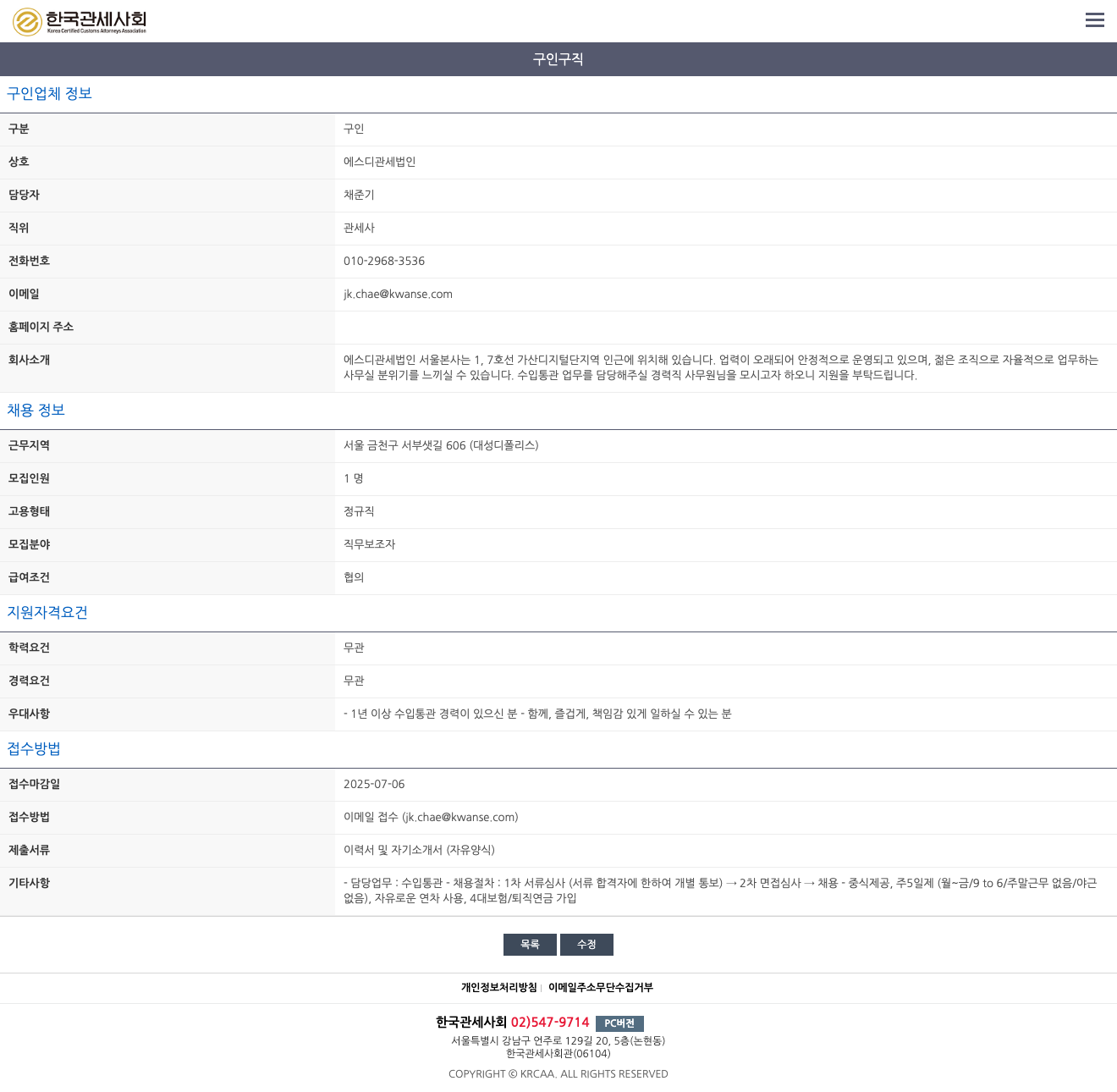This screenshot has height=1092, width=1117.
Task: Click the 모집분야 row label
Action: pyautogui.click(x=29, y=544)
